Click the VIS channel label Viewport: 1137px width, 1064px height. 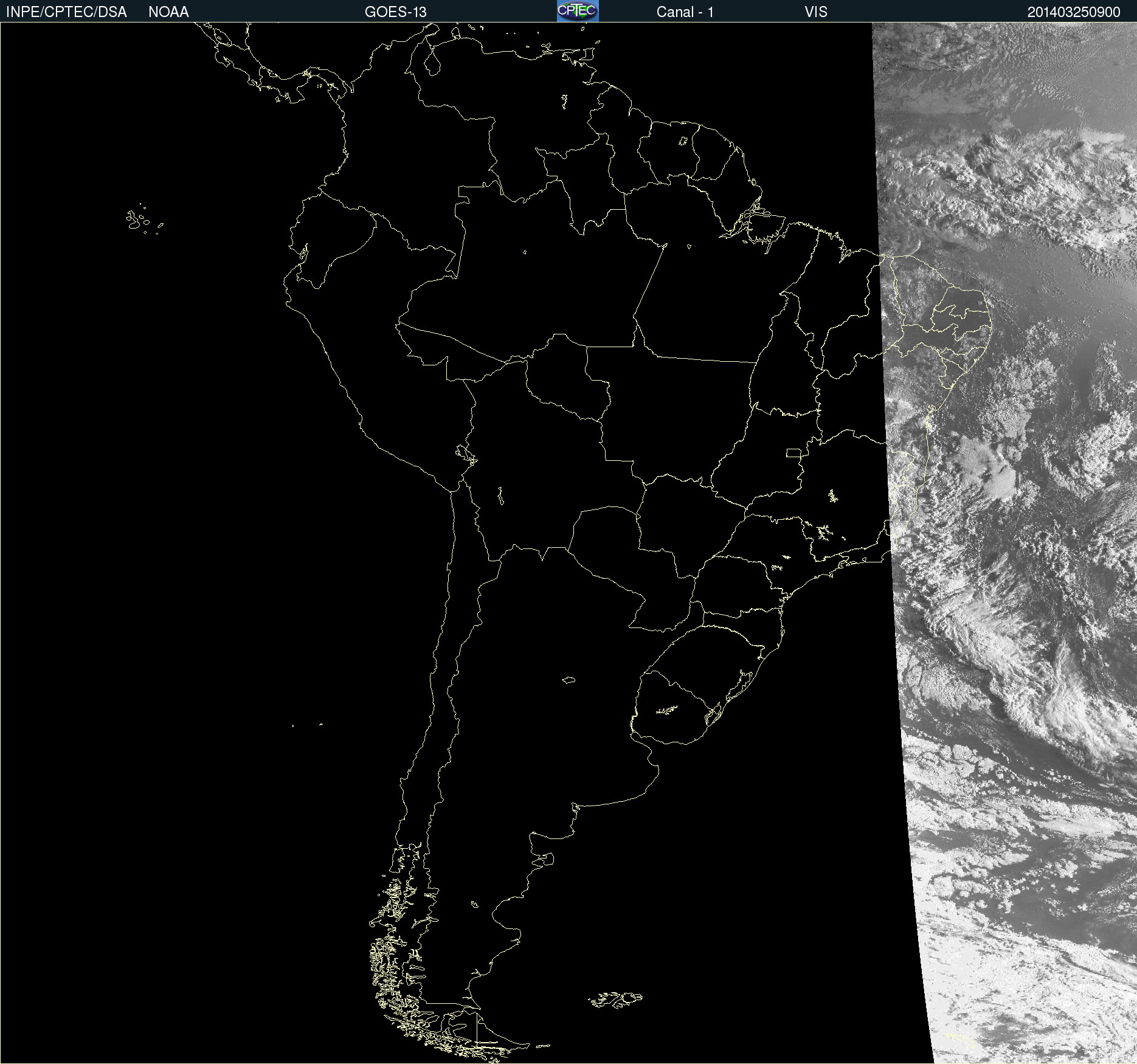click(816, 12)
